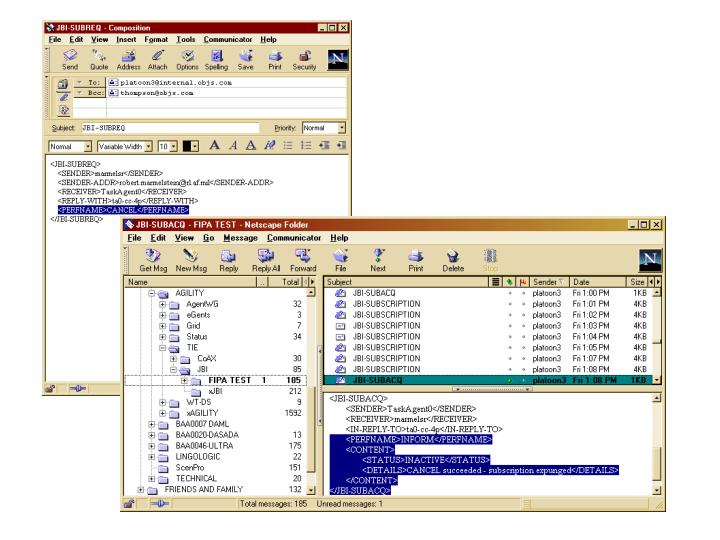The width and height of the screenshot is (720, 540).
Task: Open the Security lock icon
Action: click(304, 60)
